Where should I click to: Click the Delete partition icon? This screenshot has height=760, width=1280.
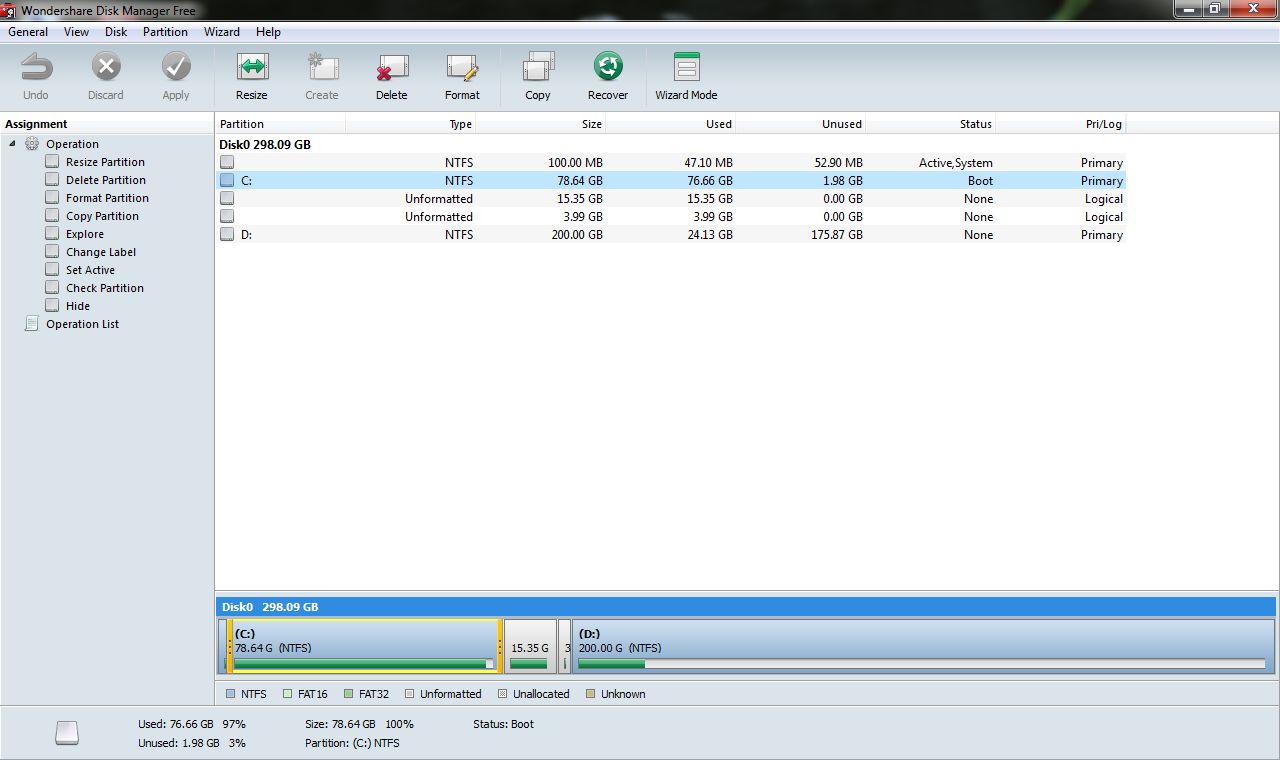[392, 68]
